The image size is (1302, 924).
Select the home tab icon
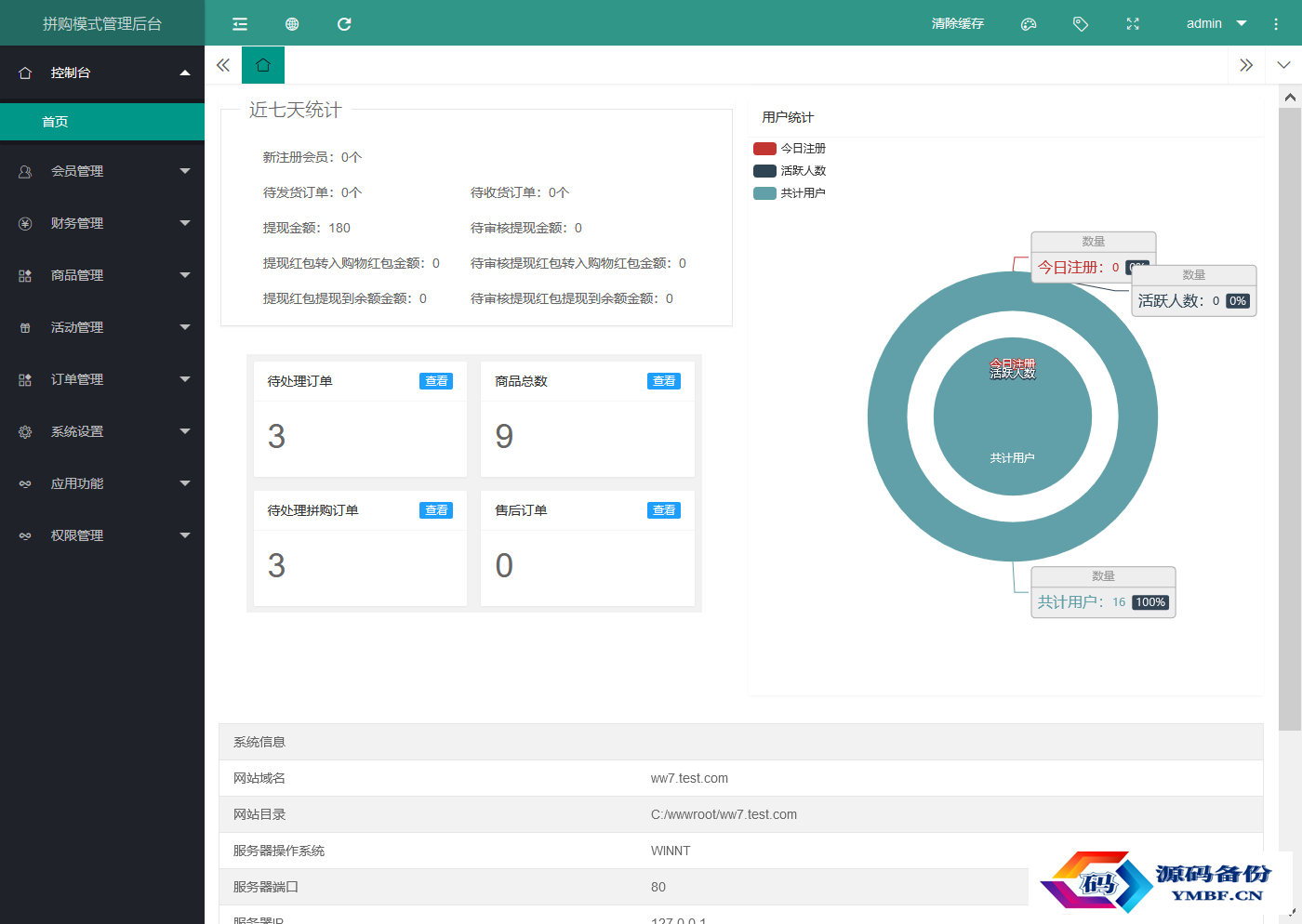(x=263, y=65)
